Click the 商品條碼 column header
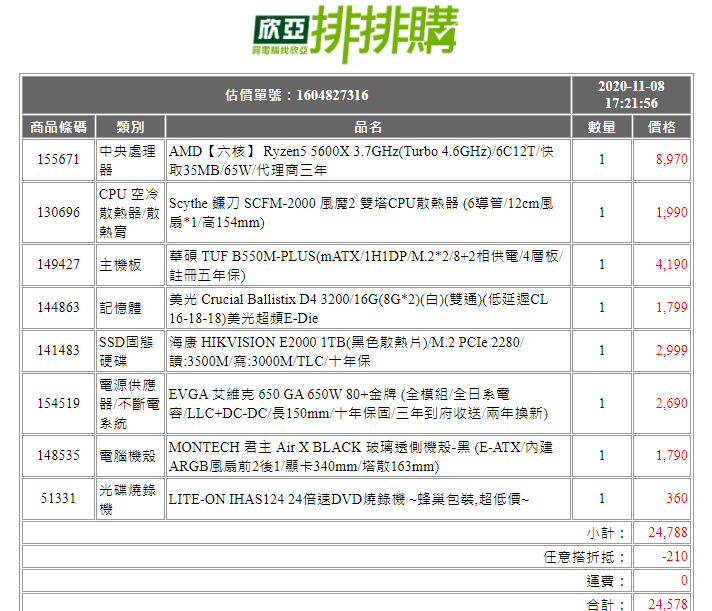This screenshot has width=712, height=611. pos(59,127)
